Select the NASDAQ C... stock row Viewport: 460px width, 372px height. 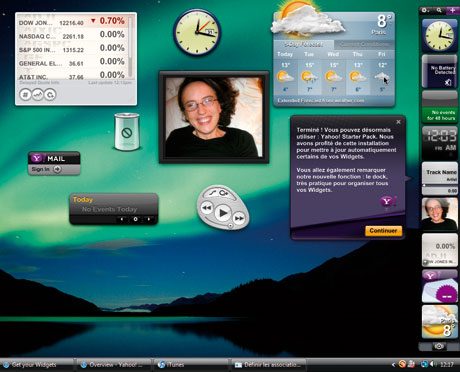click(x=72, y=35)
